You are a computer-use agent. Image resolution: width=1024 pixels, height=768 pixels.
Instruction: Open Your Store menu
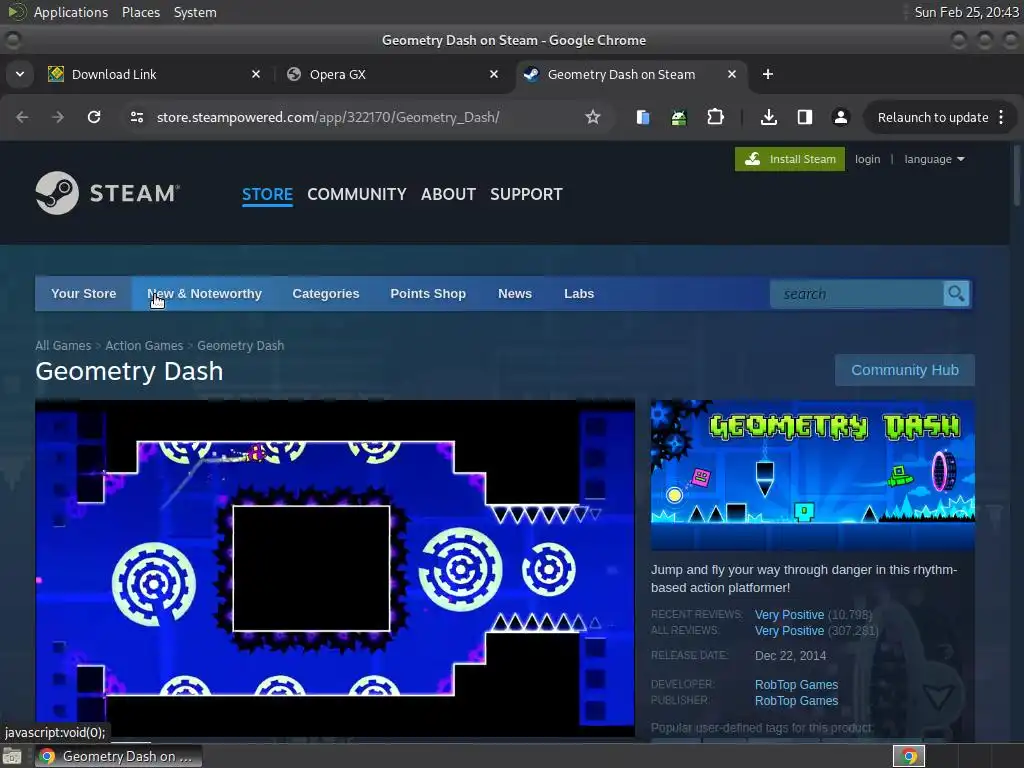(x=84, y=294)
